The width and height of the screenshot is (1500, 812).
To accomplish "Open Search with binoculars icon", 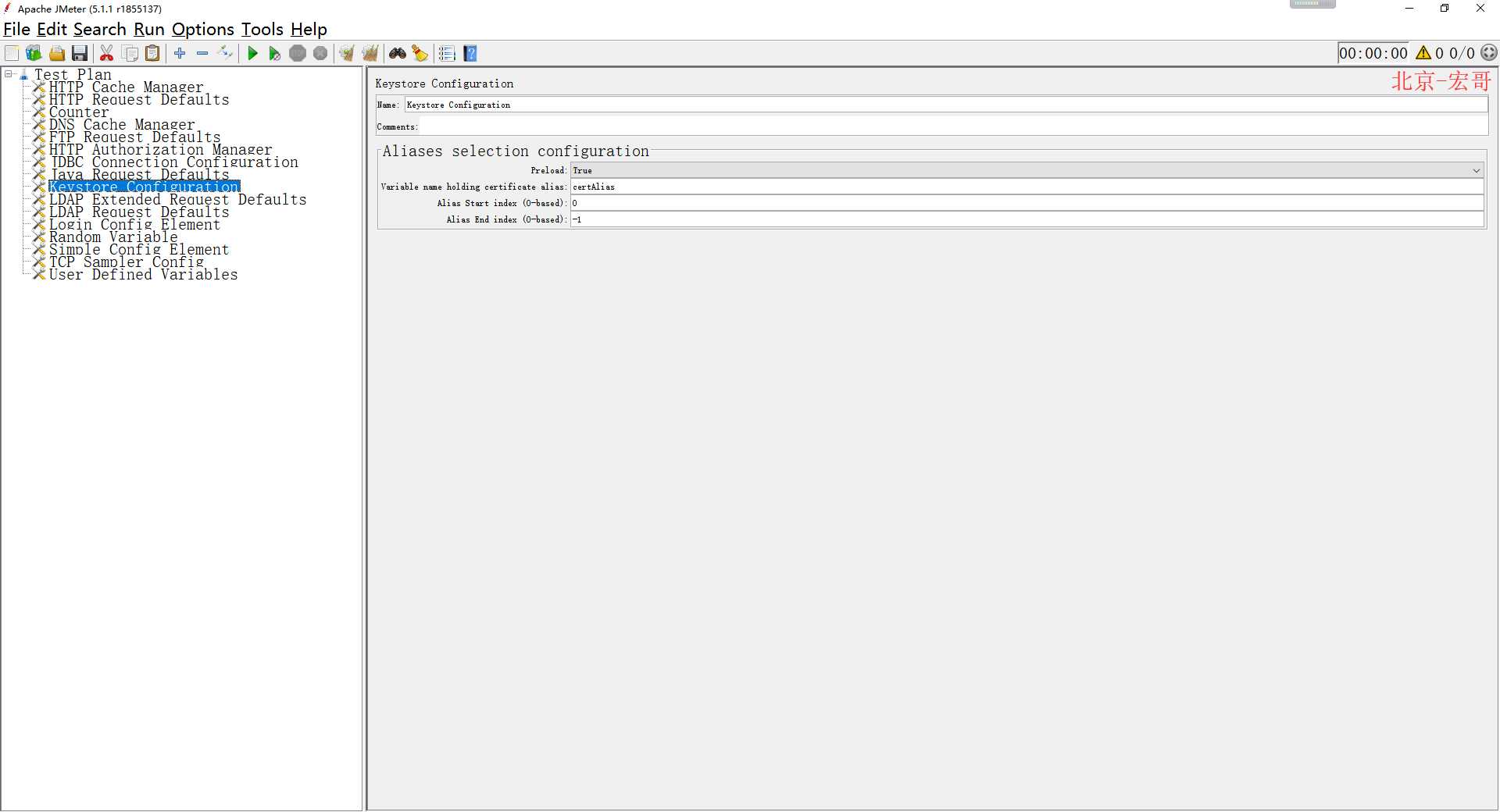I will [398, 53].
